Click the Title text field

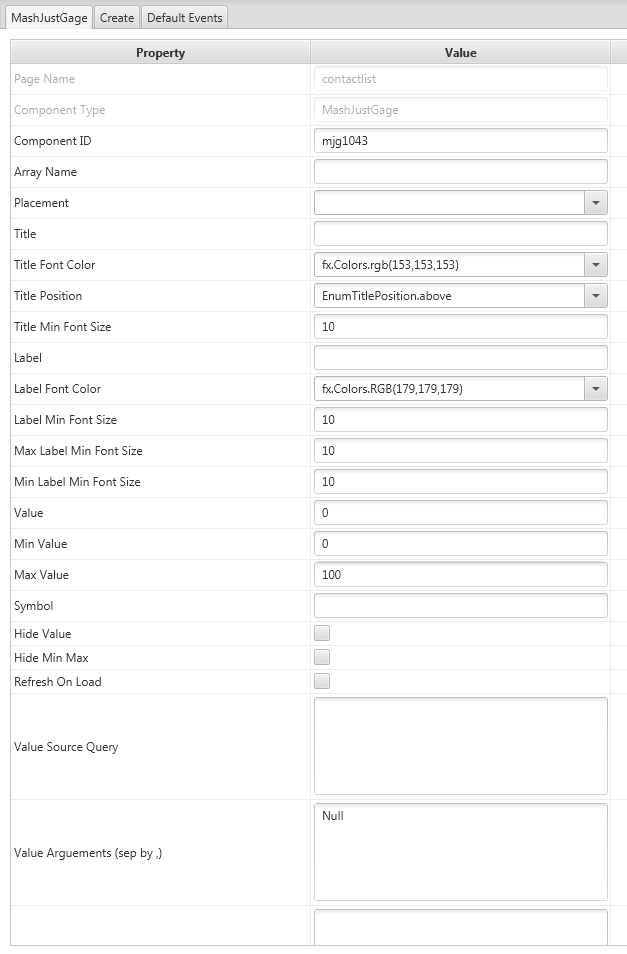pyautogui.click(x=460, y=234)
